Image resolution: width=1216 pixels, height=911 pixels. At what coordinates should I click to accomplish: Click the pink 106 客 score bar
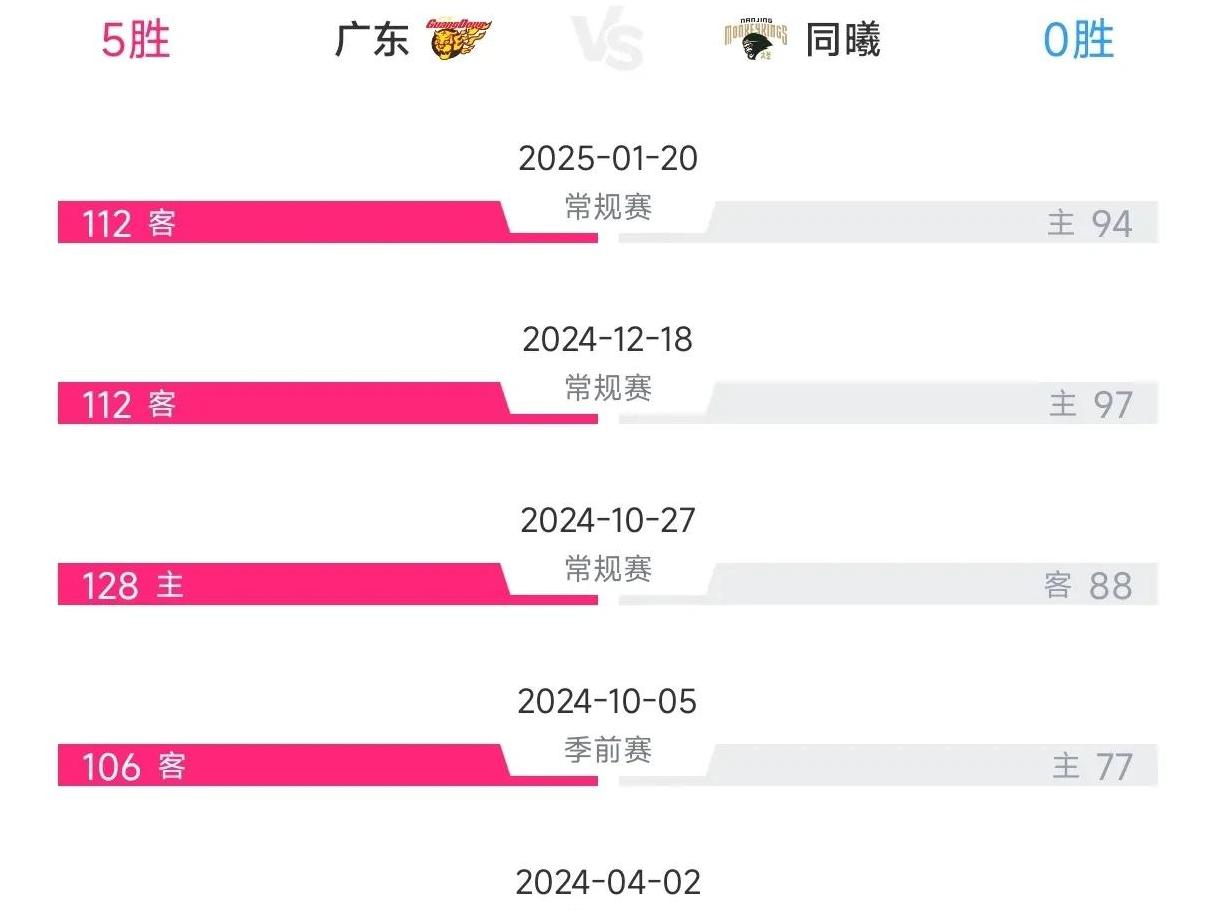328,765
